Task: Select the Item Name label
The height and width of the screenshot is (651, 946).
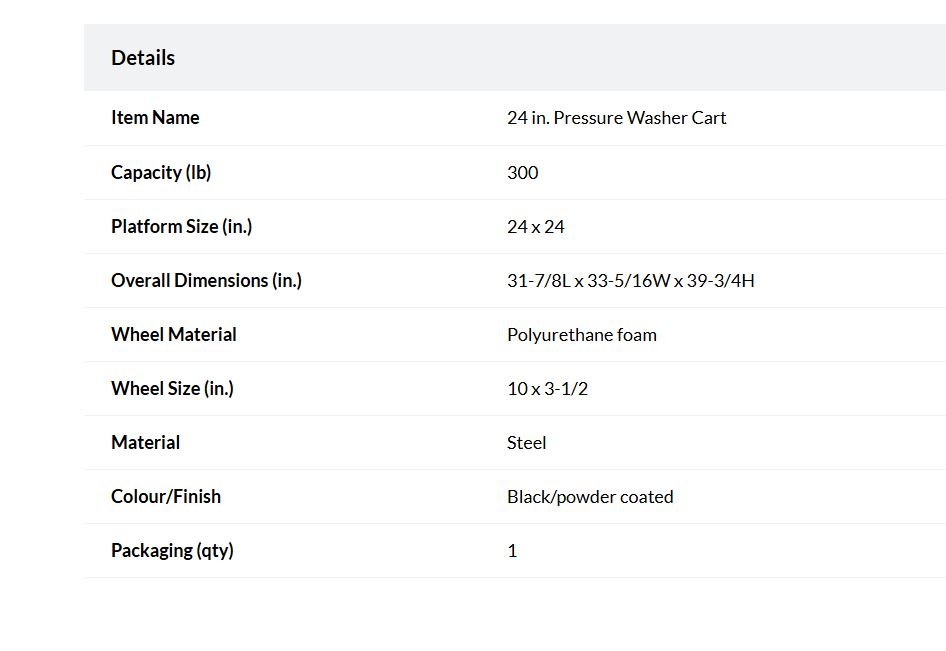Action: [x=155, y=118]
